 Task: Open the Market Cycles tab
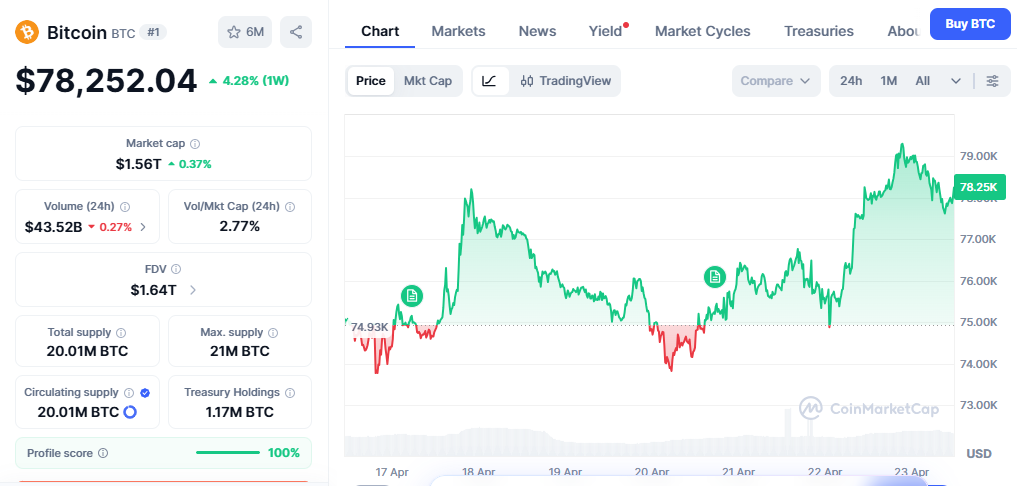pos(702,31)
